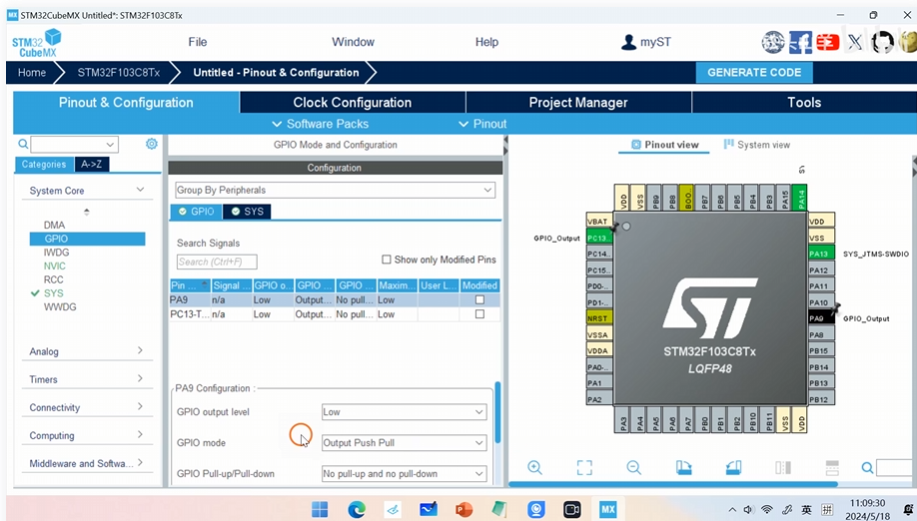Click the STM32CubeMX taskbar icon
This screenshot has height=521, width=917.
point(608,509)
